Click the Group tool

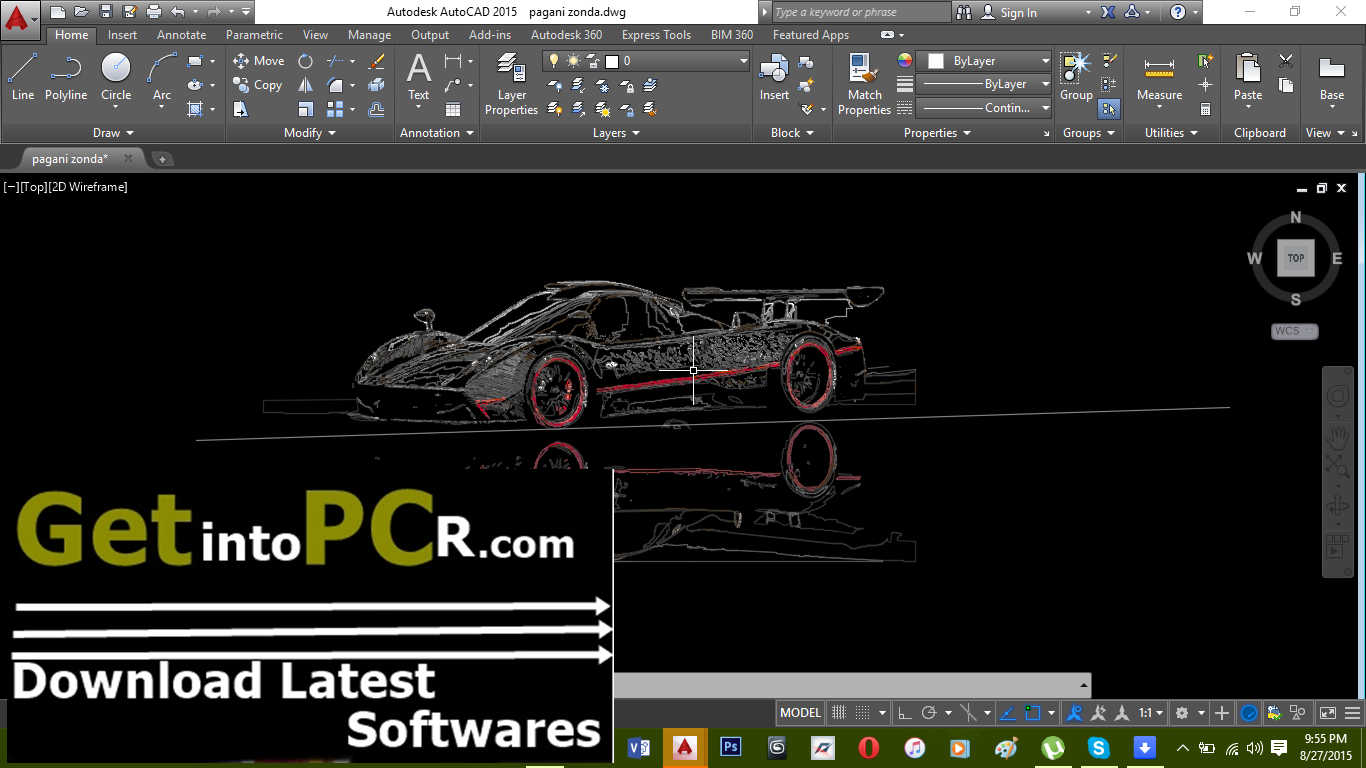point(1076,78)
